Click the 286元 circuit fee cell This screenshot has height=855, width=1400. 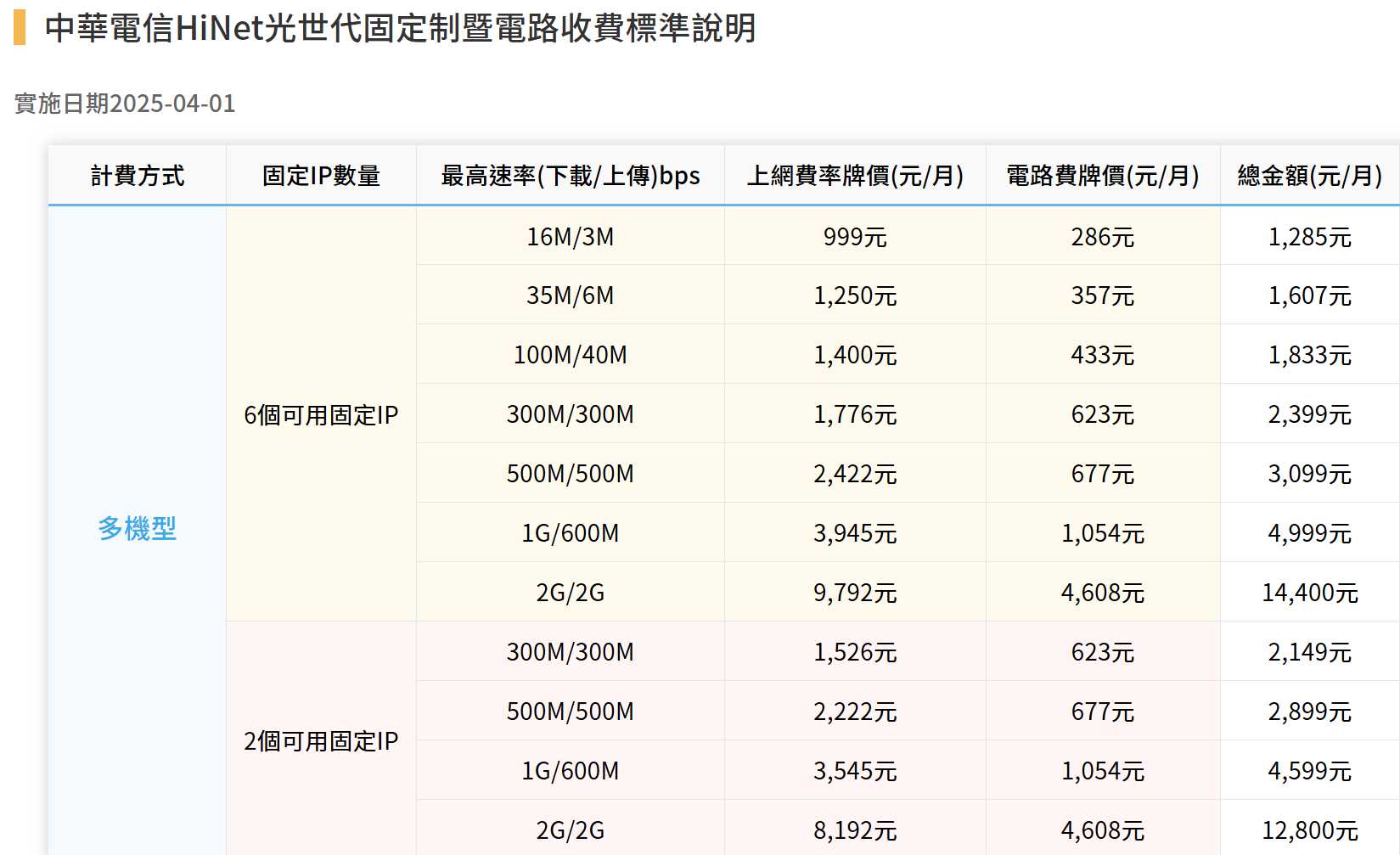tap(1103, 236)
